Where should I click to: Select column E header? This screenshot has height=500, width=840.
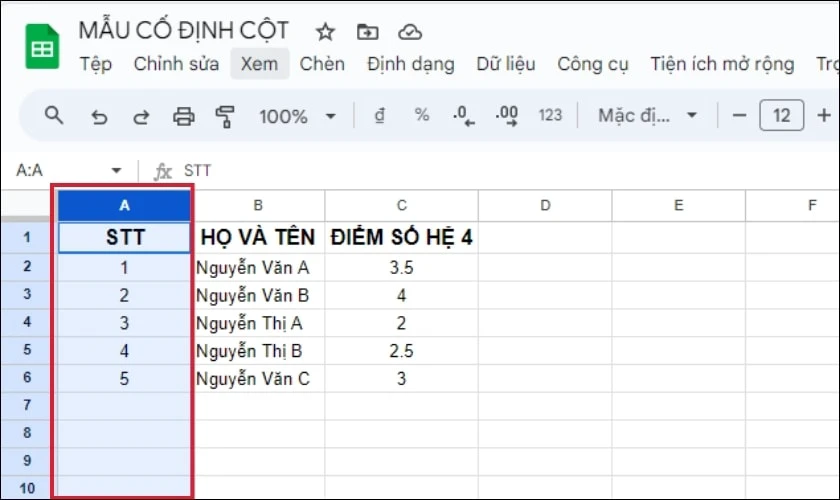point(678,205)
